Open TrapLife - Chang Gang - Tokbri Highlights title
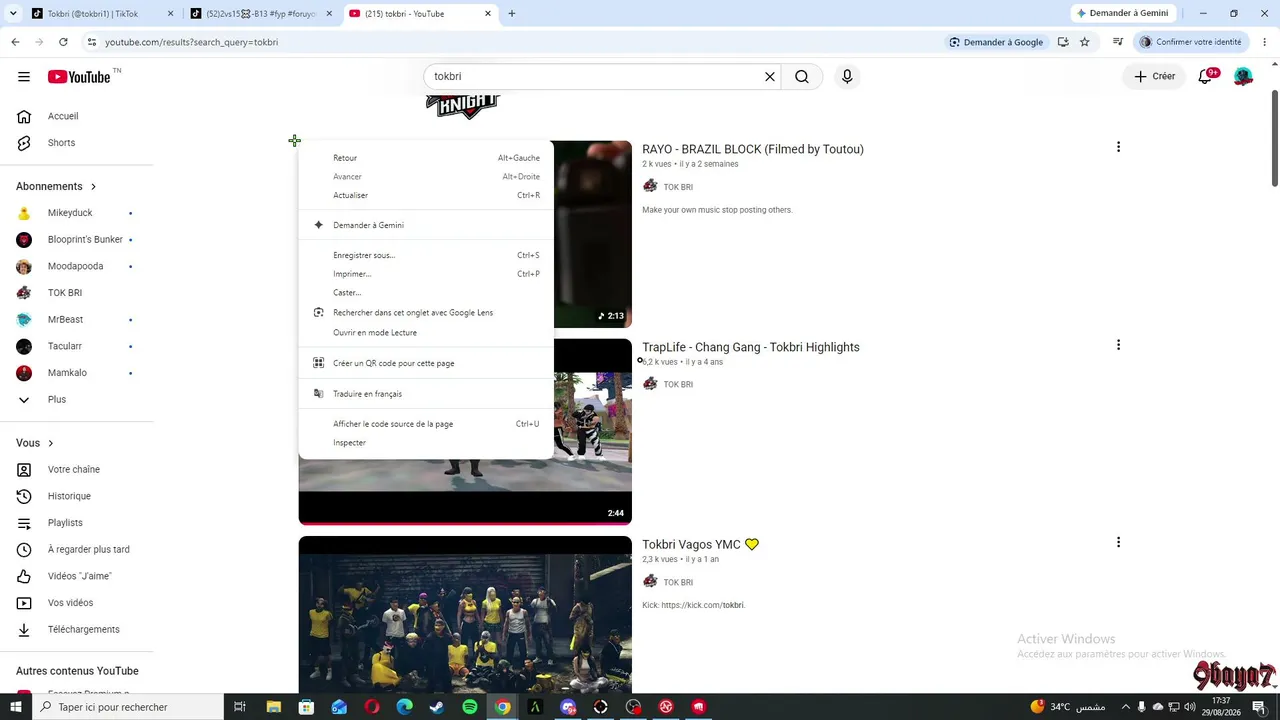1280x720 pixels. click(x=751, y=347)
